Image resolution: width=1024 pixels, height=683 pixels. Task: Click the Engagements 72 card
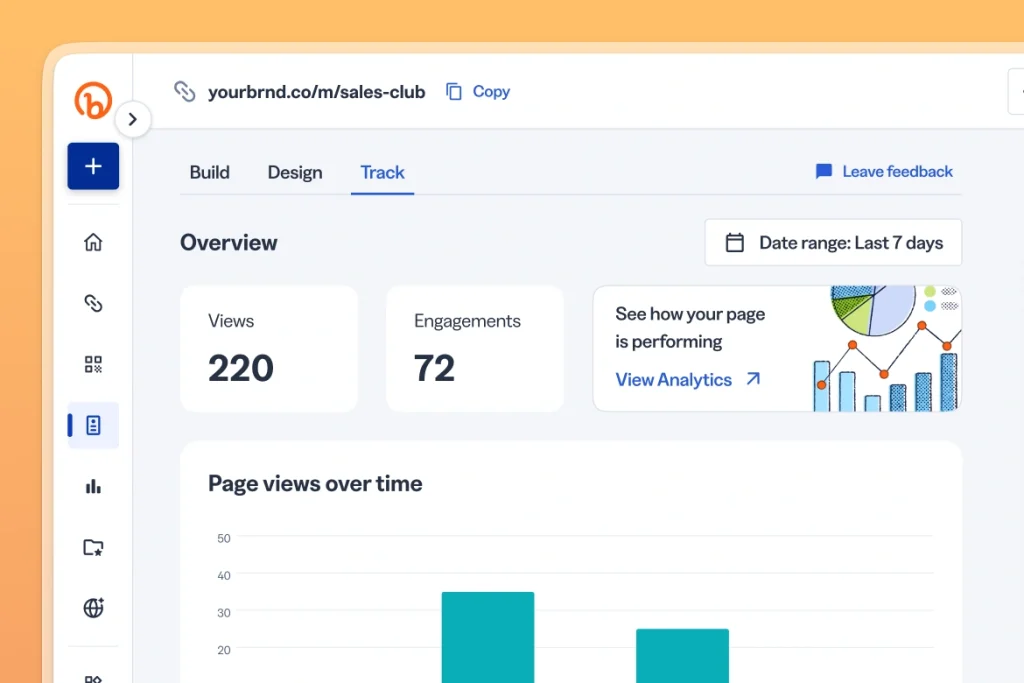475,349
